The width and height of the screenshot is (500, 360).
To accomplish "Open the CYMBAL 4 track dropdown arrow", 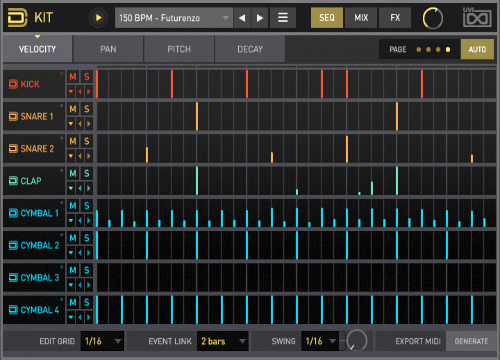I will [71, 317].
